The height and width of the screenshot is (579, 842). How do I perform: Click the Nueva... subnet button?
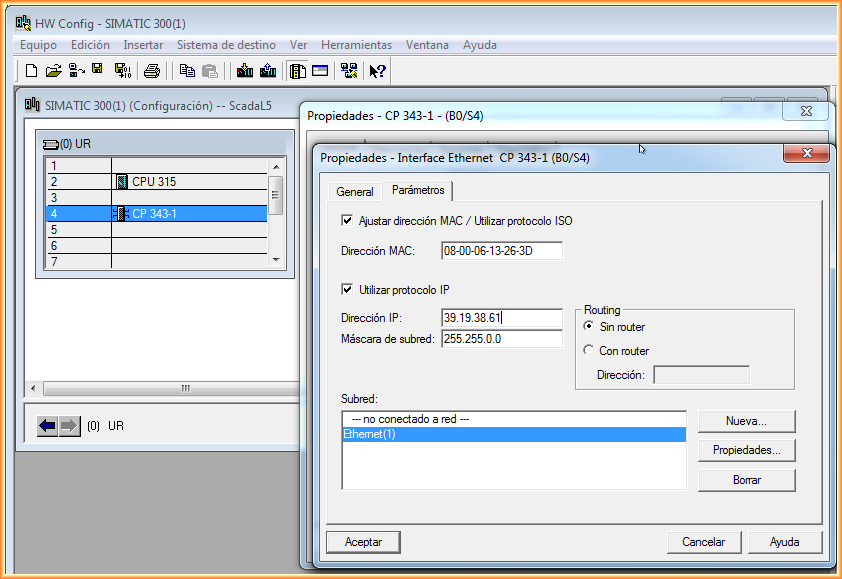click(x=746, y=421)
